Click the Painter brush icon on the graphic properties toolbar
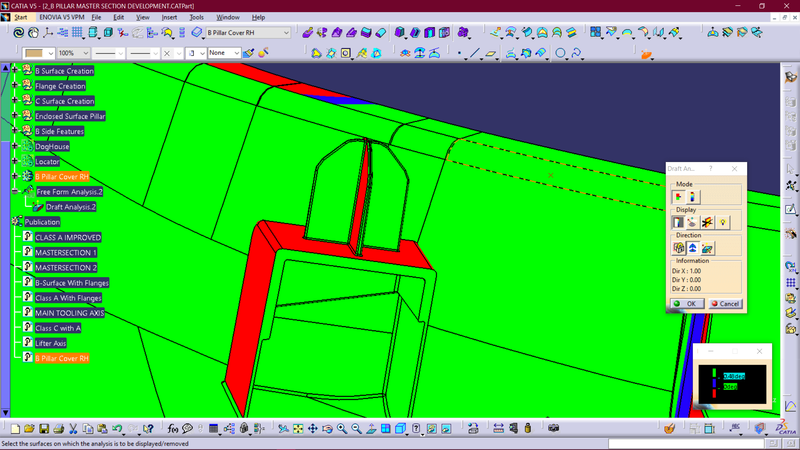This screenshot has height=450, width=800. pyautogui.click(x=248, y=53)
